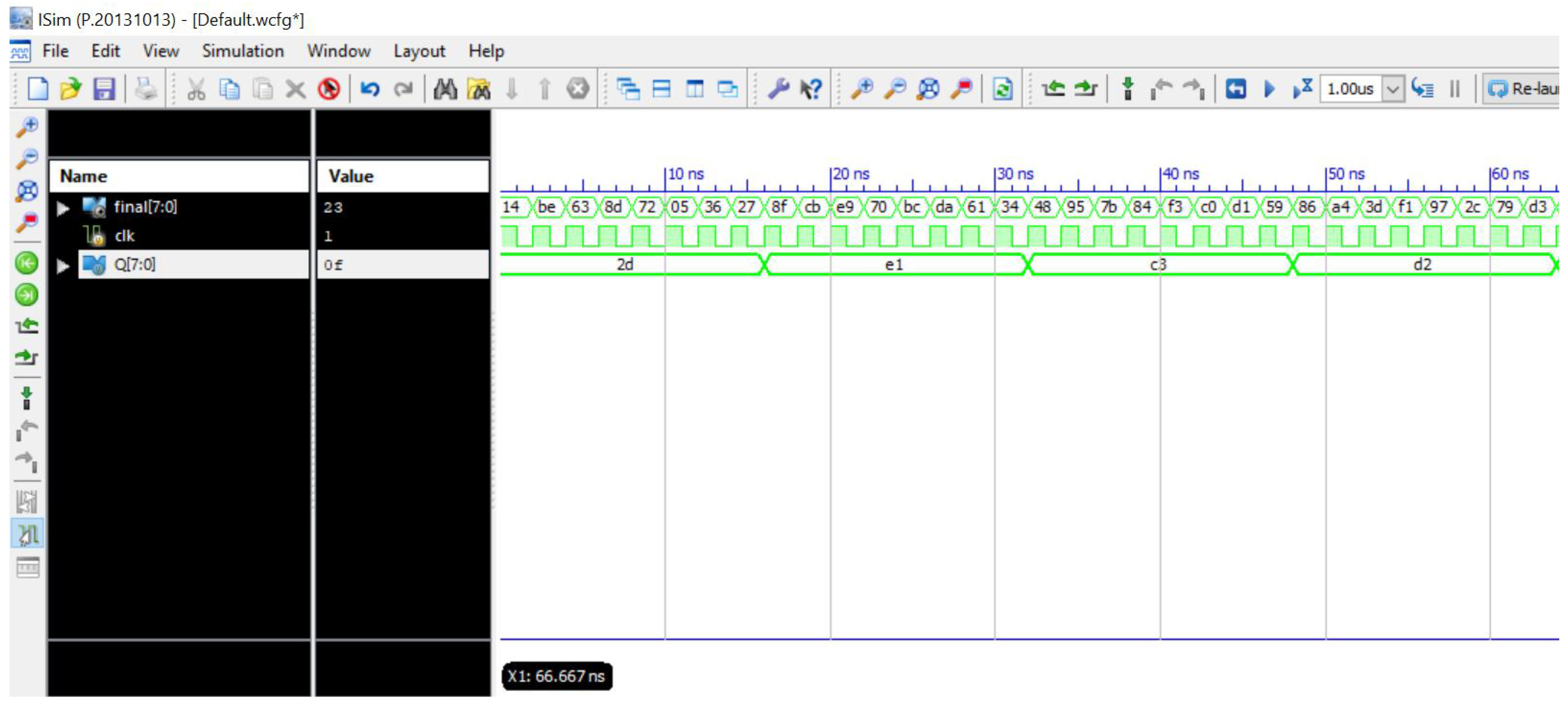Open the 1.00us run time dropdown
The width and height of the screenshot is (1568, 705).
point(1393,89)
